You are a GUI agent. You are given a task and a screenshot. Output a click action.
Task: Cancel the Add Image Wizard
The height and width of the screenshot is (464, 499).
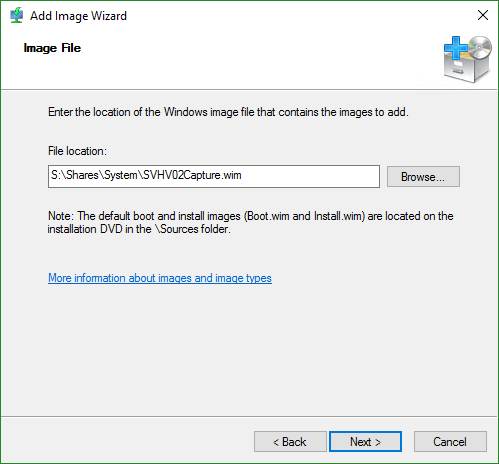point(450,442)
